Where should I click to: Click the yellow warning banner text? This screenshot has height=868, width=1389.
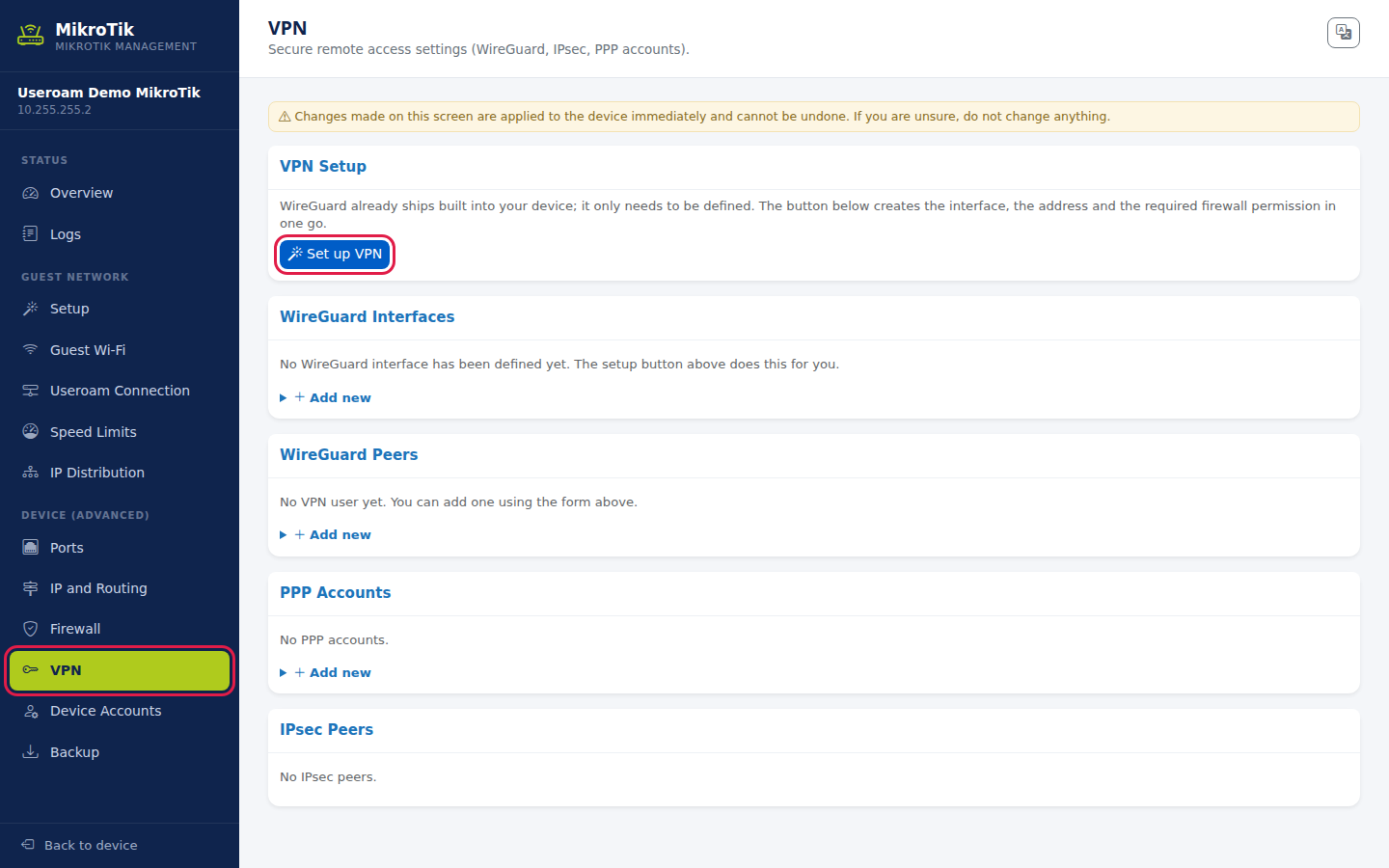tap(702, 117)
